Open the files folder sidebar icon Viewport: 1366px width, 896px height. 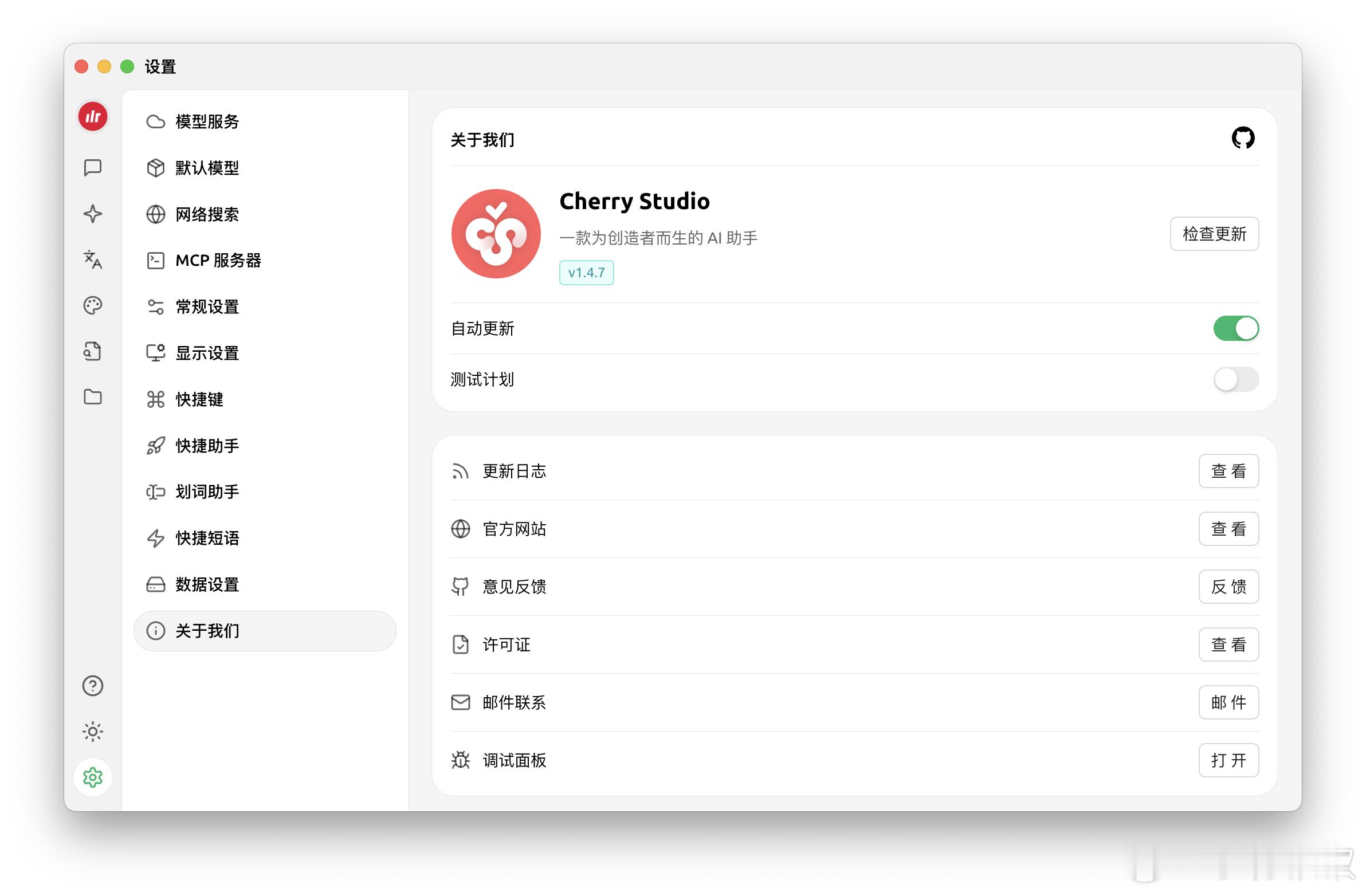(93, 396)
